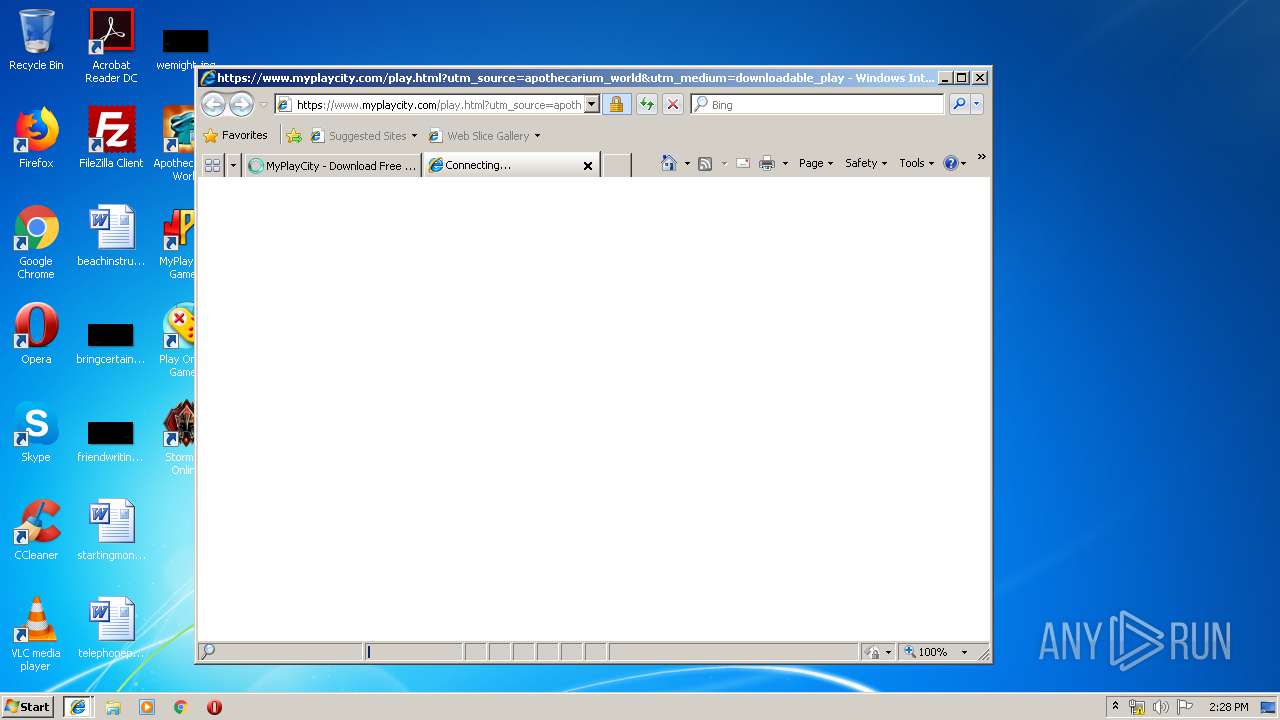The width and height of the screenshot is (1280, 720).
Task: Open the Web Slice Gallery link
Action: (x=479, y=136)
